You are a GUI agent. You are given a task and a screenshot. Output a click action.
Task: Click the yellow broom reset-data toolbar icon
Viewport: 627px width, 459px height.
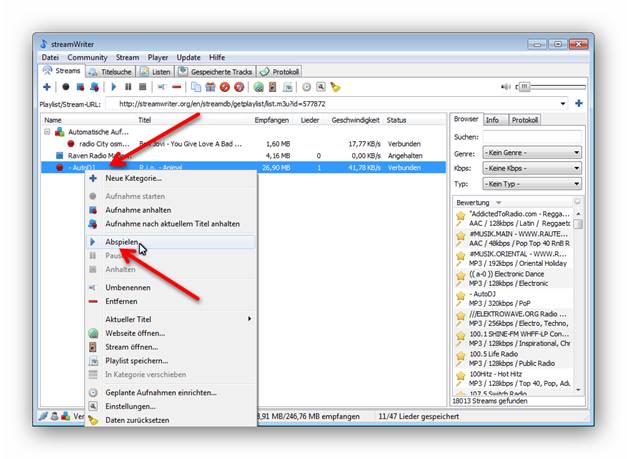coord(335,87)
